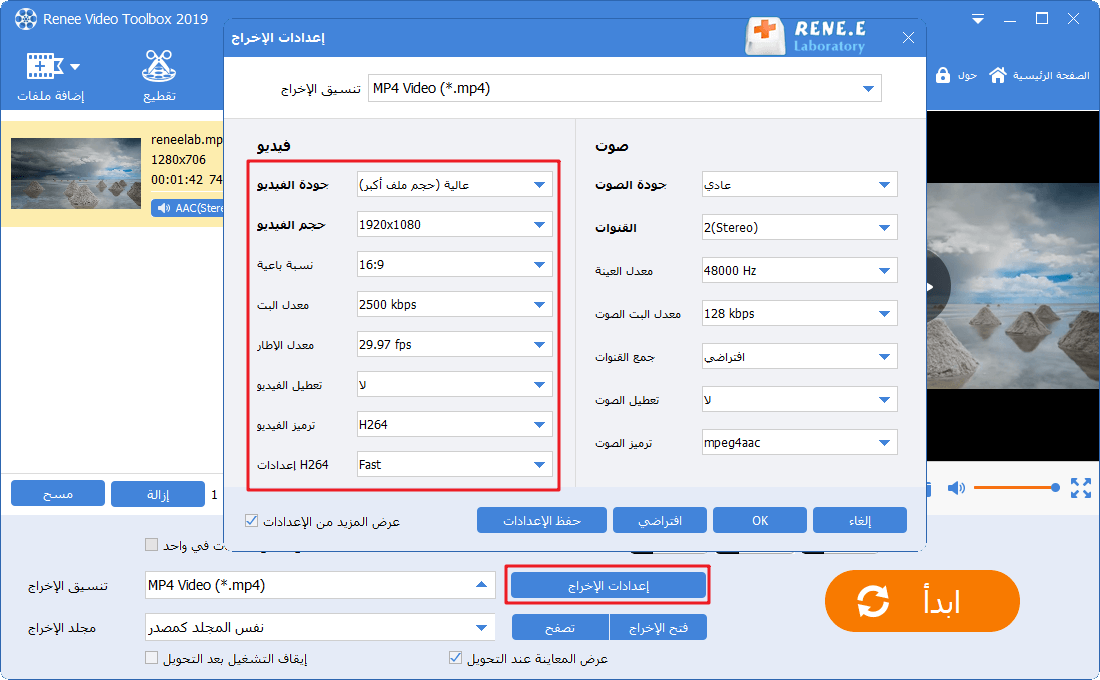
Task: Click the orange Start button
Action: coord(922,601)
